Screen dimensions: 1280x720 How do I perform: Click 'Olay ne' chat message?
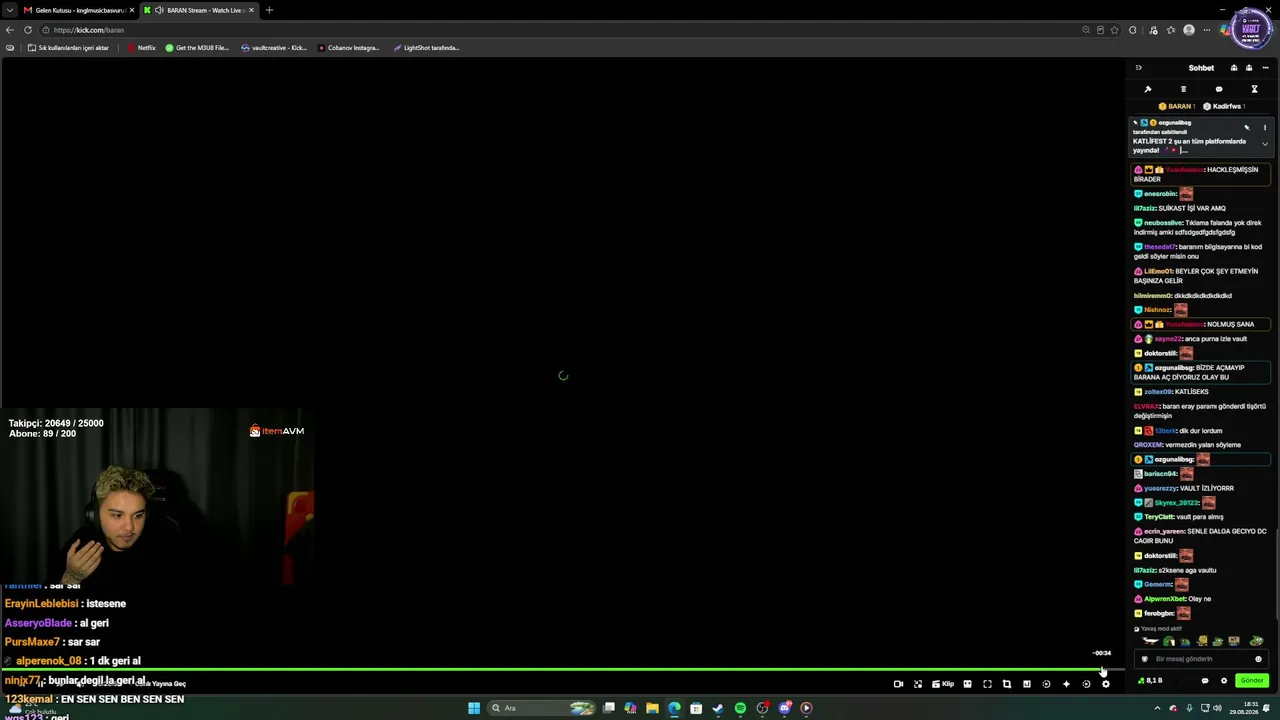(1200, 599)
